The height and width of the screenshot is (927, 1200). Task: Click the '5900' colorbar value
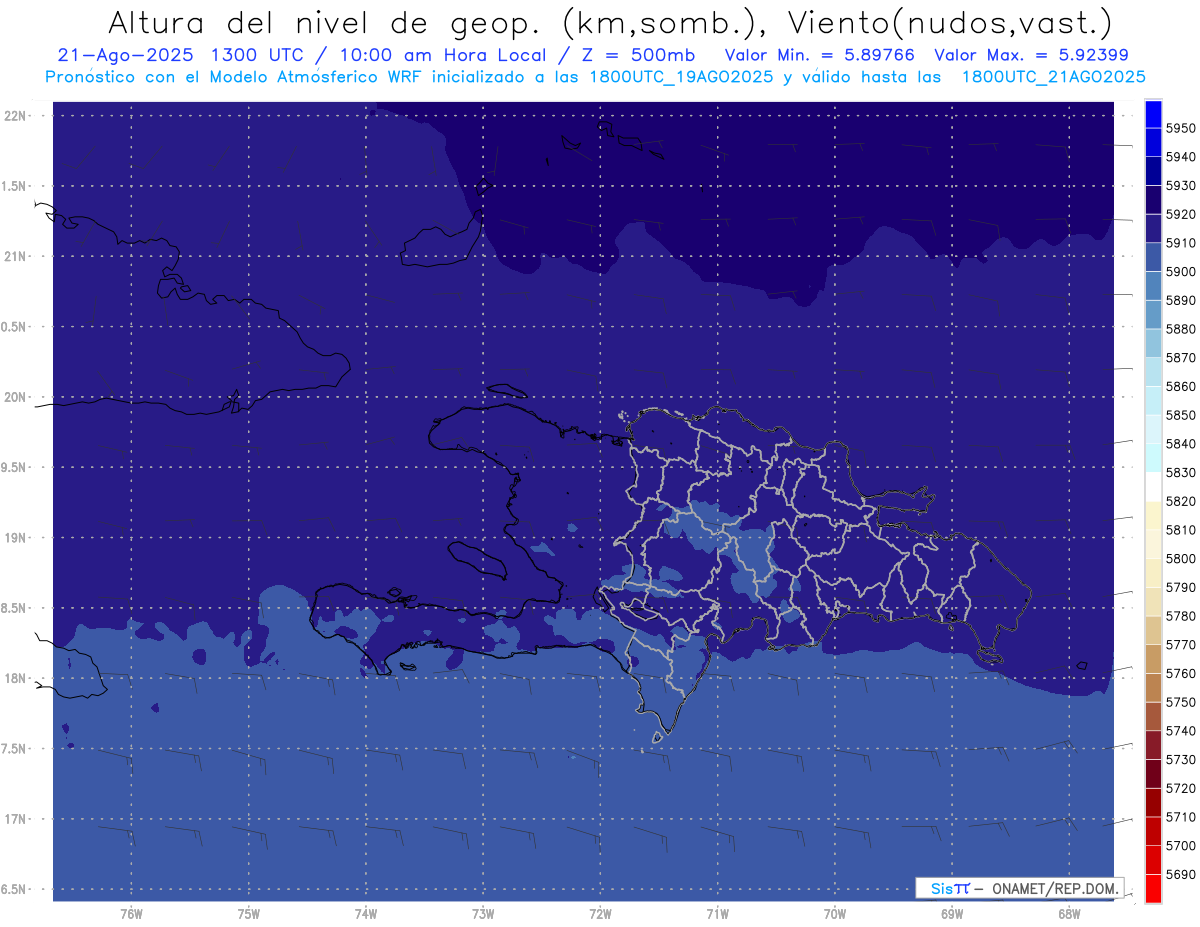click(x=1181, y=271)
